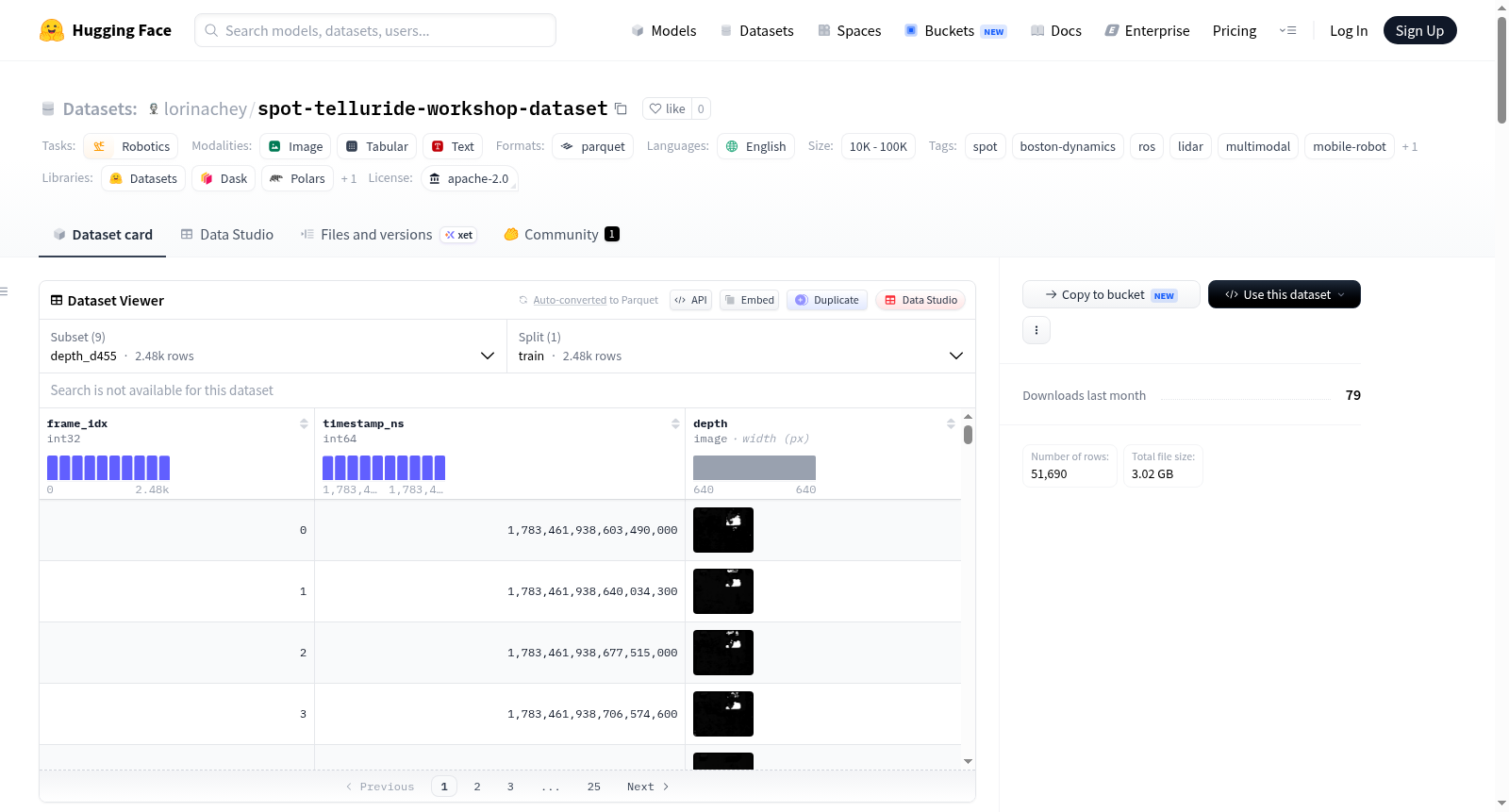Open the three-dot more options button
This screenshot has width=1509, height=812.
[1036, 330]
